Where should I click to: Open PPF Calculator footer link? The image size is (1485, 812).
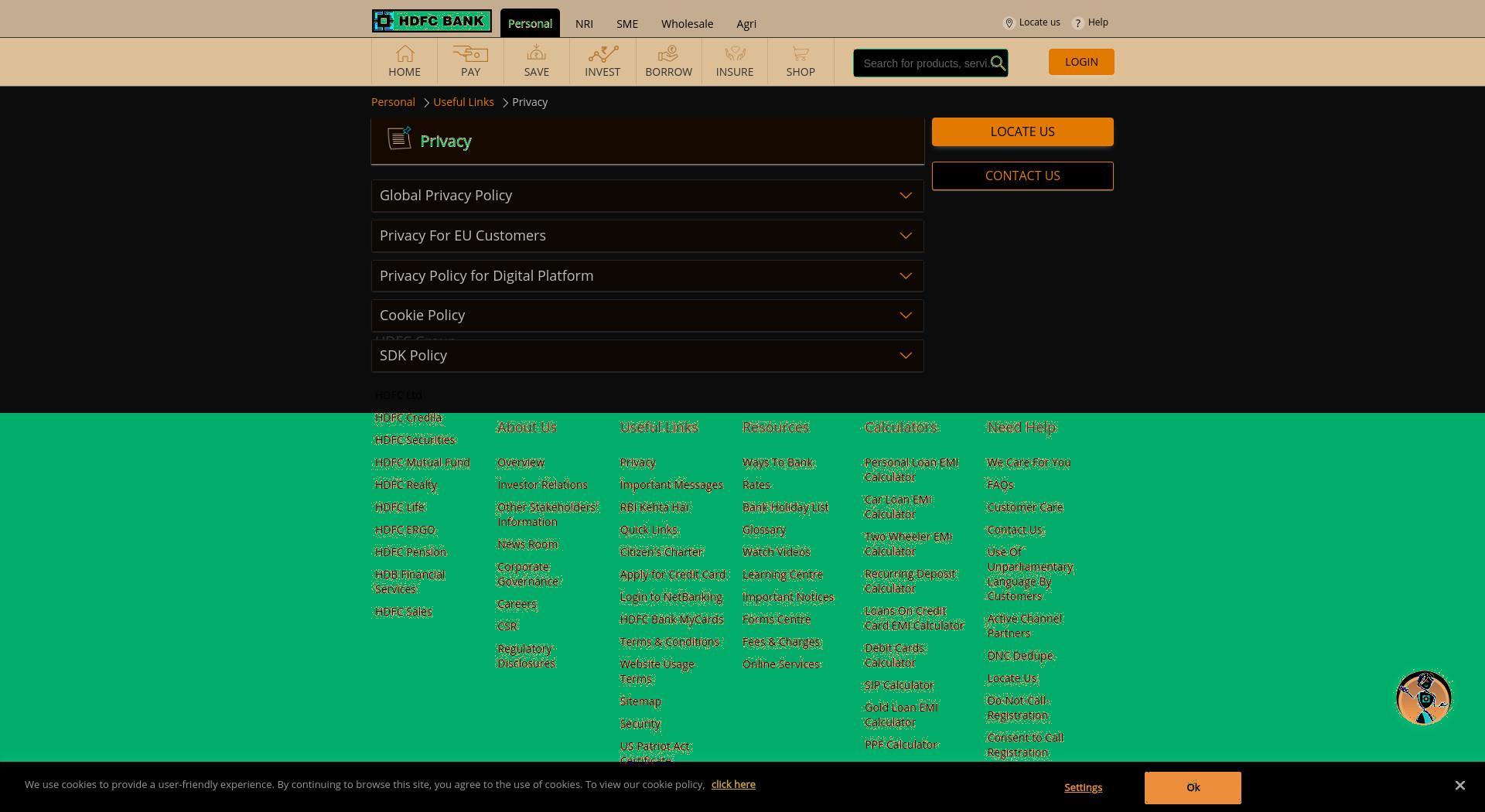pos(901,745)
